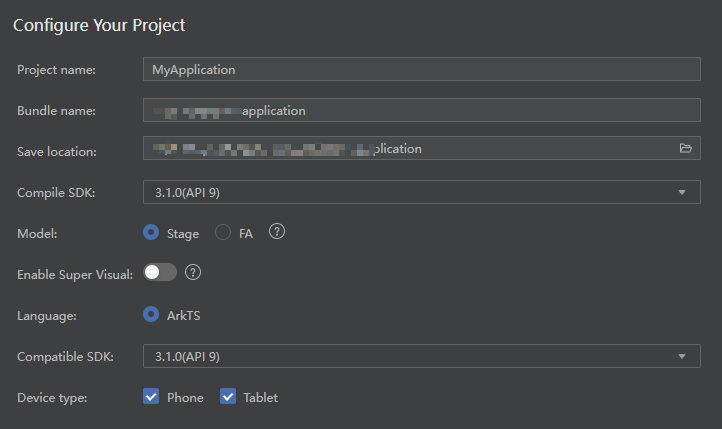Uncheck the Tablet device type checkbox
Image resolution: width=722 pixels, height=429 pixels.
tap(228, 396)
